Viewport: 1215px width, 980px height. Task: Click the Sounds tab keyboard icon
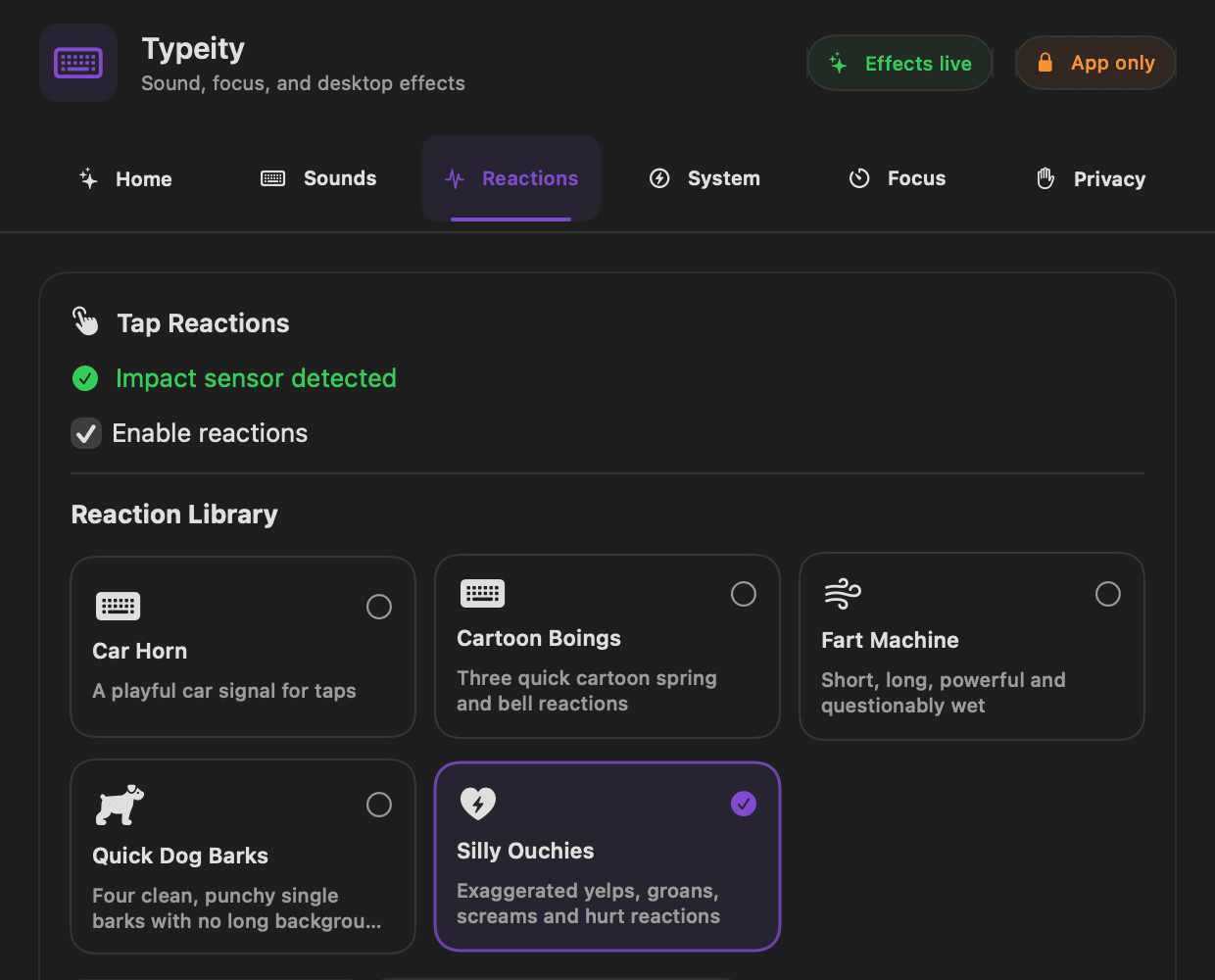coord(272,178)
